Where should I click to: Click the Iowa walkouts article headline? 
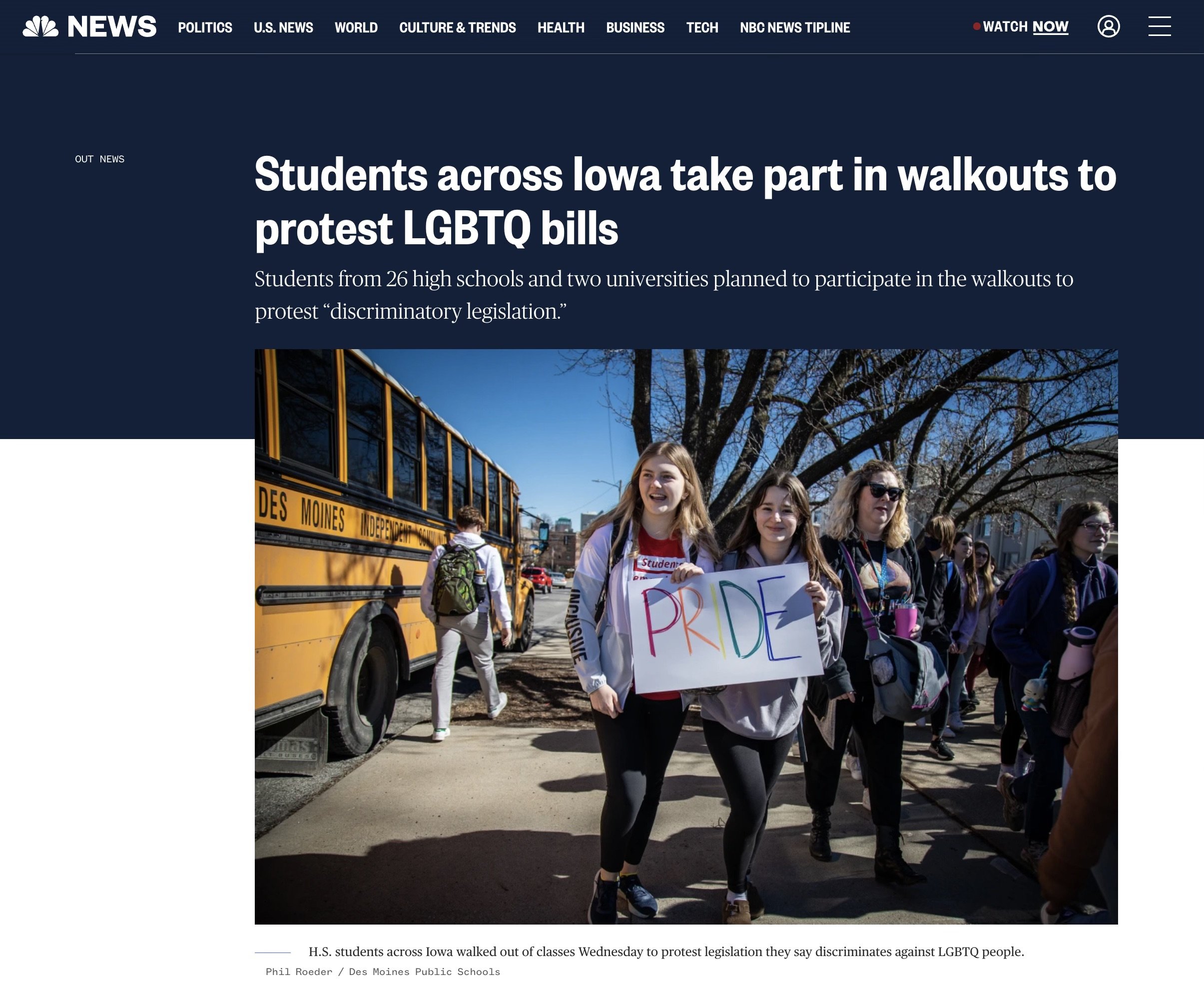pyautogui.click(x=685, y=201)
